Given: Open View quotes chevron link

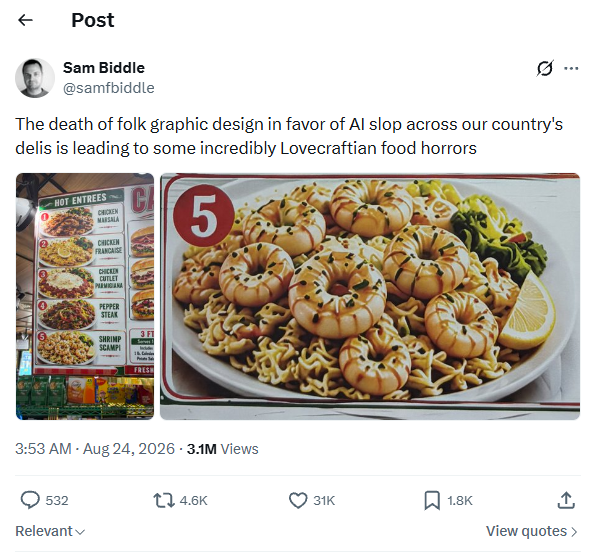Looking at the screenshot, I should (x=532, y=531).
